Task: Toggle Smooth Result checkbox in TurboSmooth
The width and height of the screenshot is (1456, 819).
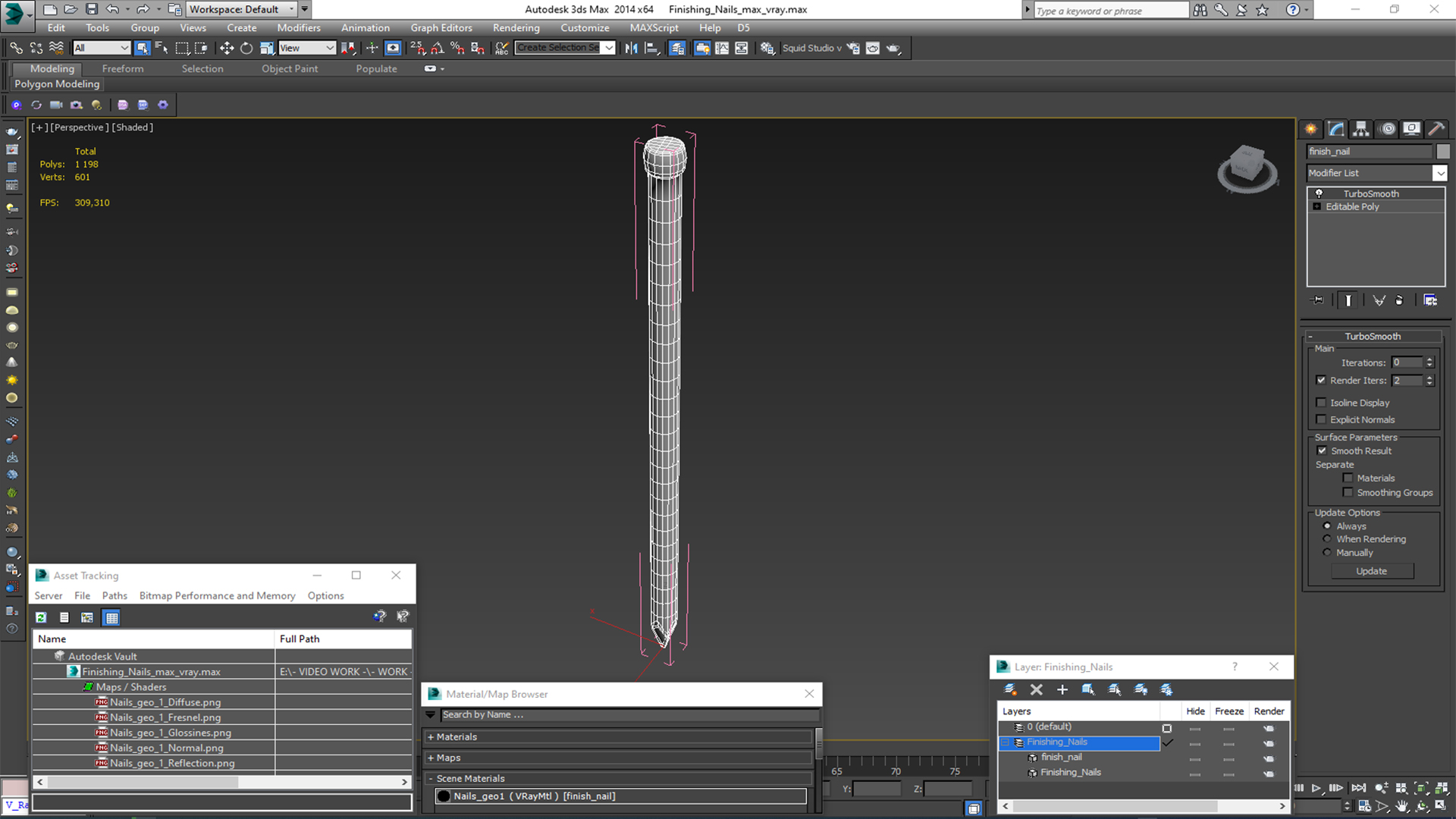Action: coord(1324,450)
